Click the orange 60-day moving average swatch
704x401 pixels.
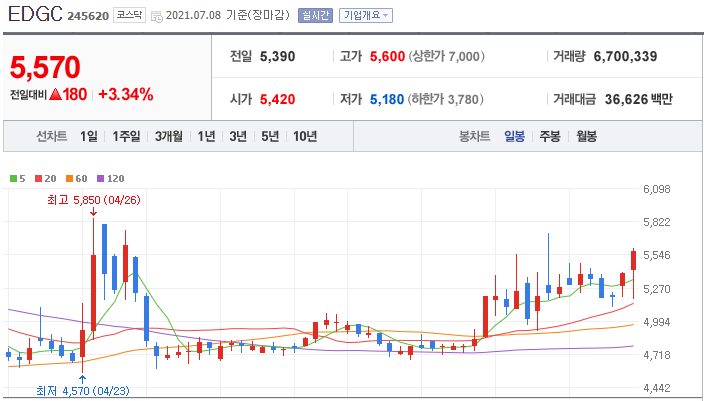click(x=69, y=179)
